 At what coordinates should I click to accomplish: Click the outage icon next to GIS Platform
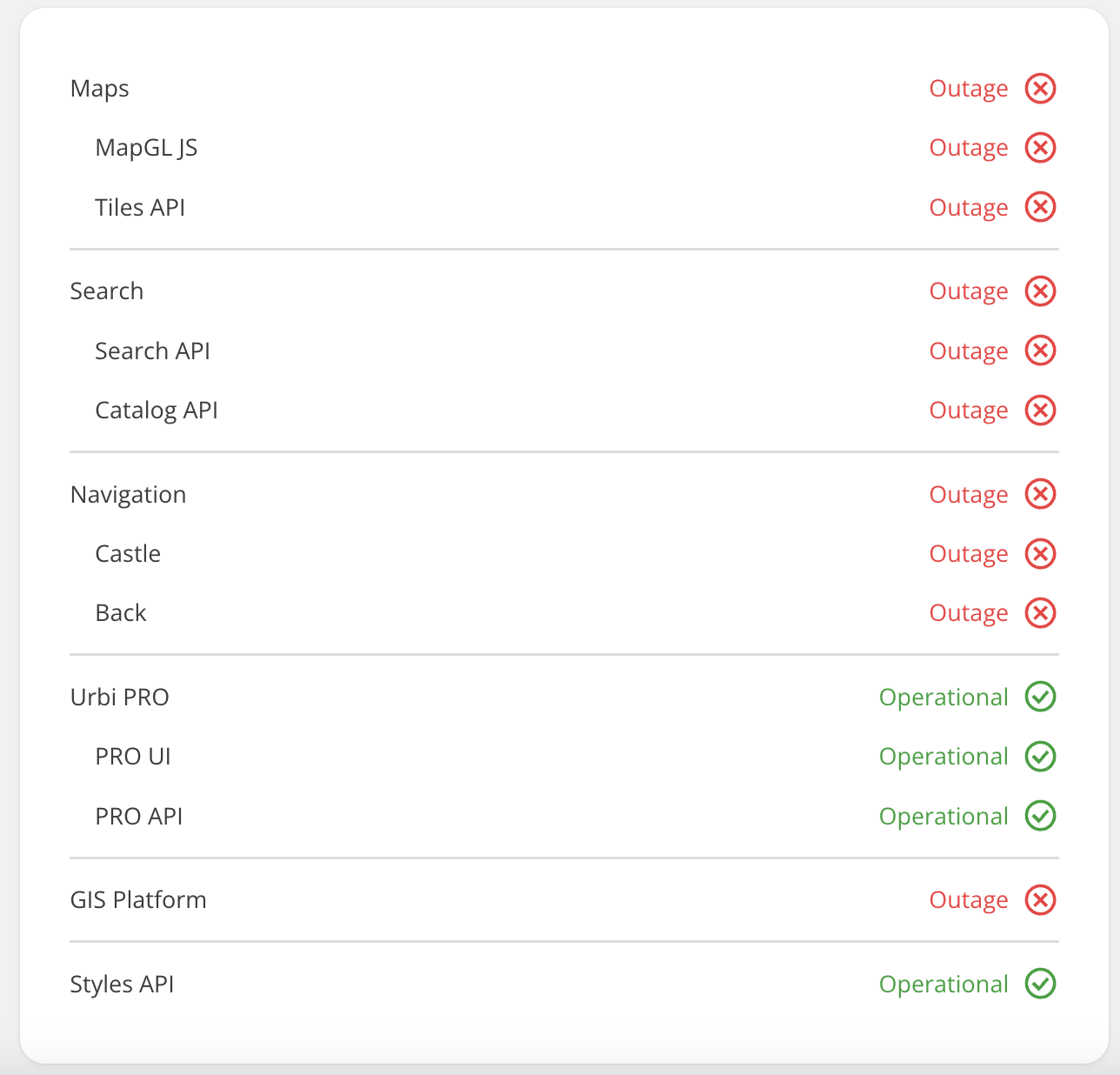click(x=1040, y=899)
